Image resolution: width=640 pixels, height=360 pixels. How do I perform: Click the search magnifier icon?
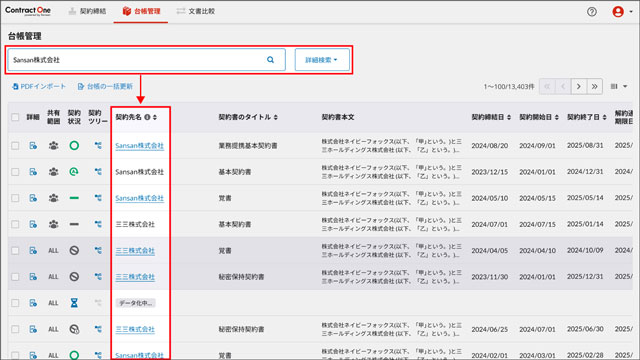[x=270, y=60]
